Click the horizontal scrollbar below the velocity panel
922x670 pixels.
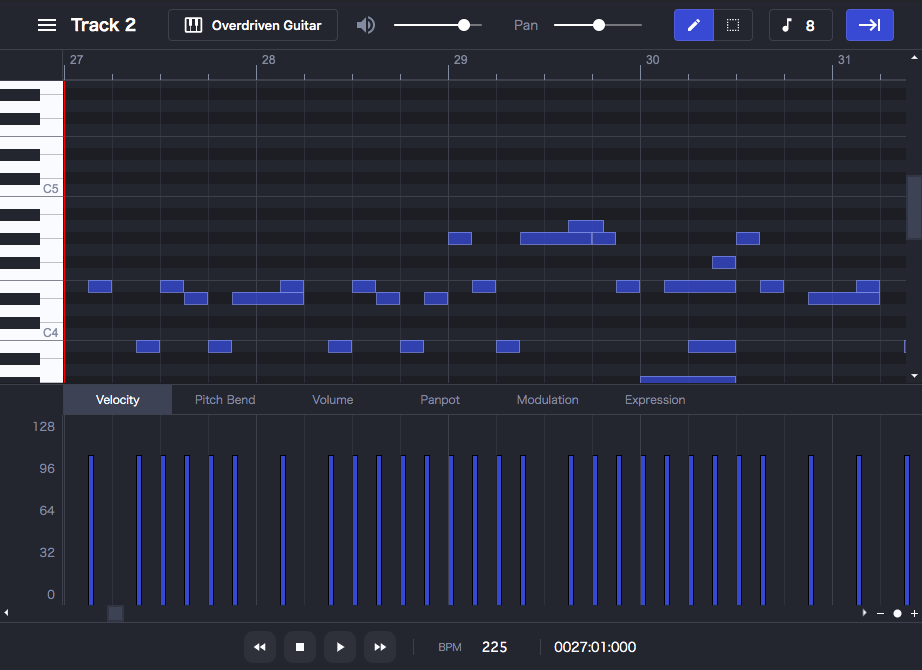[x=114, y=613]
